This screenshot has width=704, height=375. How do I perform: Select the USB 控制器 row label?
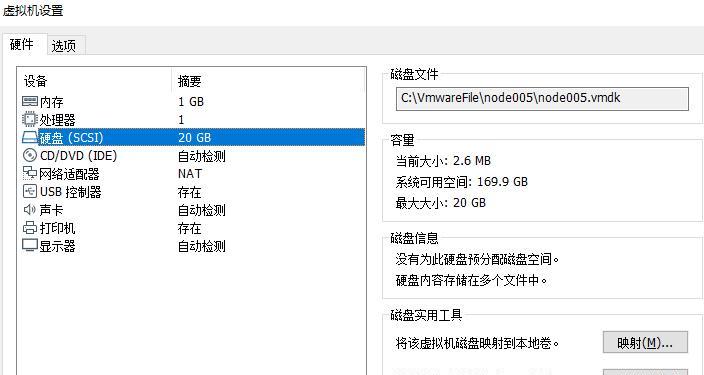pyautogui.click(x=70, y=192)
